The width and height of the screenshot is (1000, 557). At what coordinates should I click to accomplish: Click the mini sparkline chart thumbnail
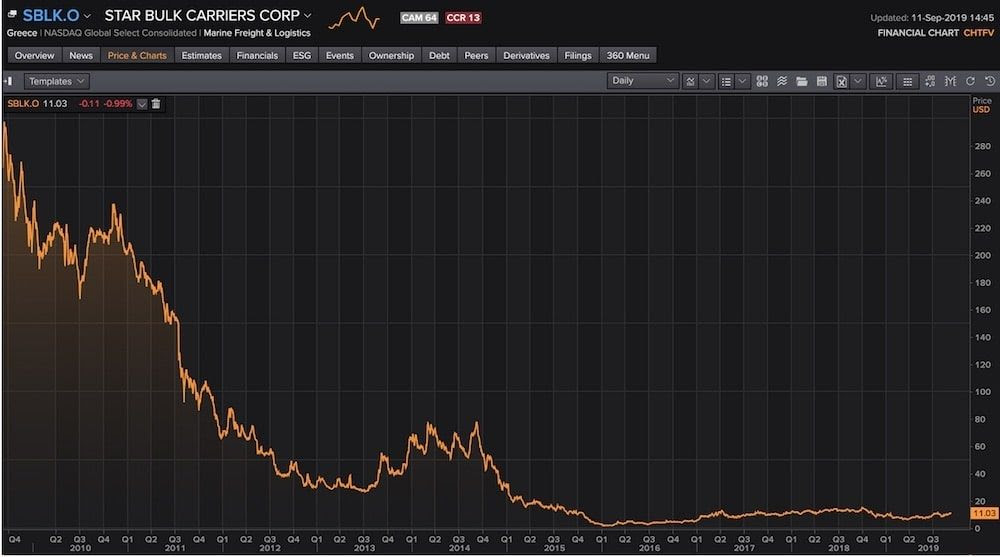click(x=354, y=19)
